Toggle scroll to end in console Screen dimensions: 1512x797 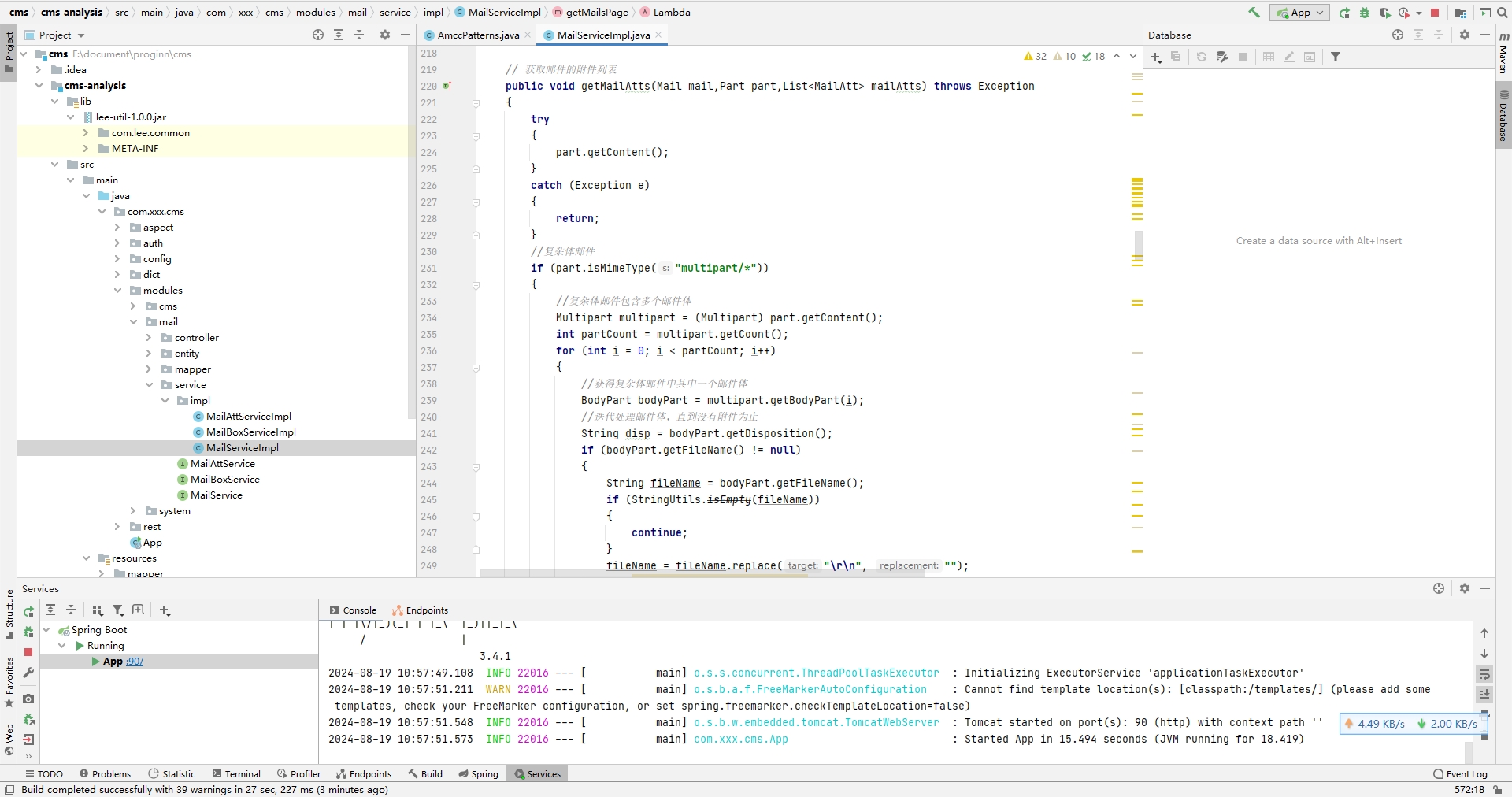(1484, 694)
